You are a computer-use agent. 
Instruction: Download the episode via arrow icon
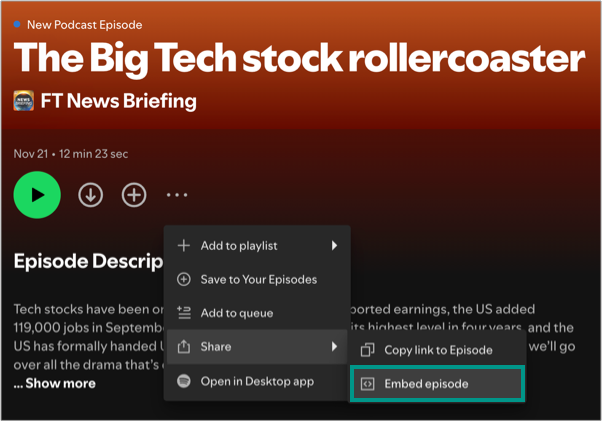(x=91, y=195)
